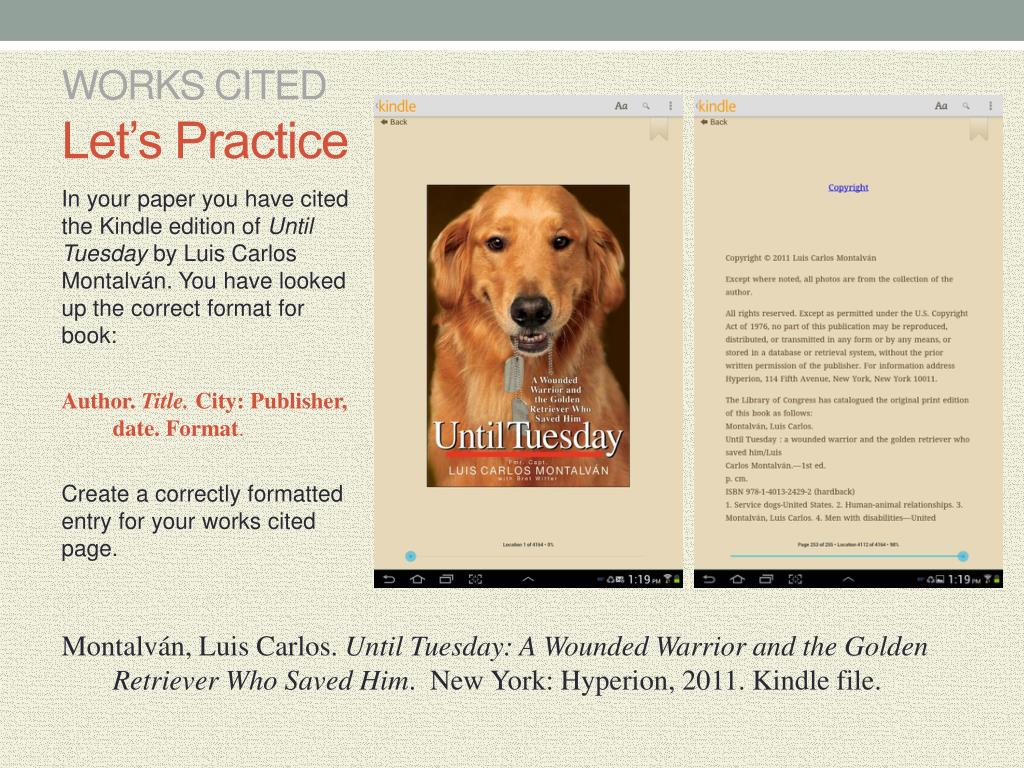Tap the kindle logo above the copyright page

point(716,106)
